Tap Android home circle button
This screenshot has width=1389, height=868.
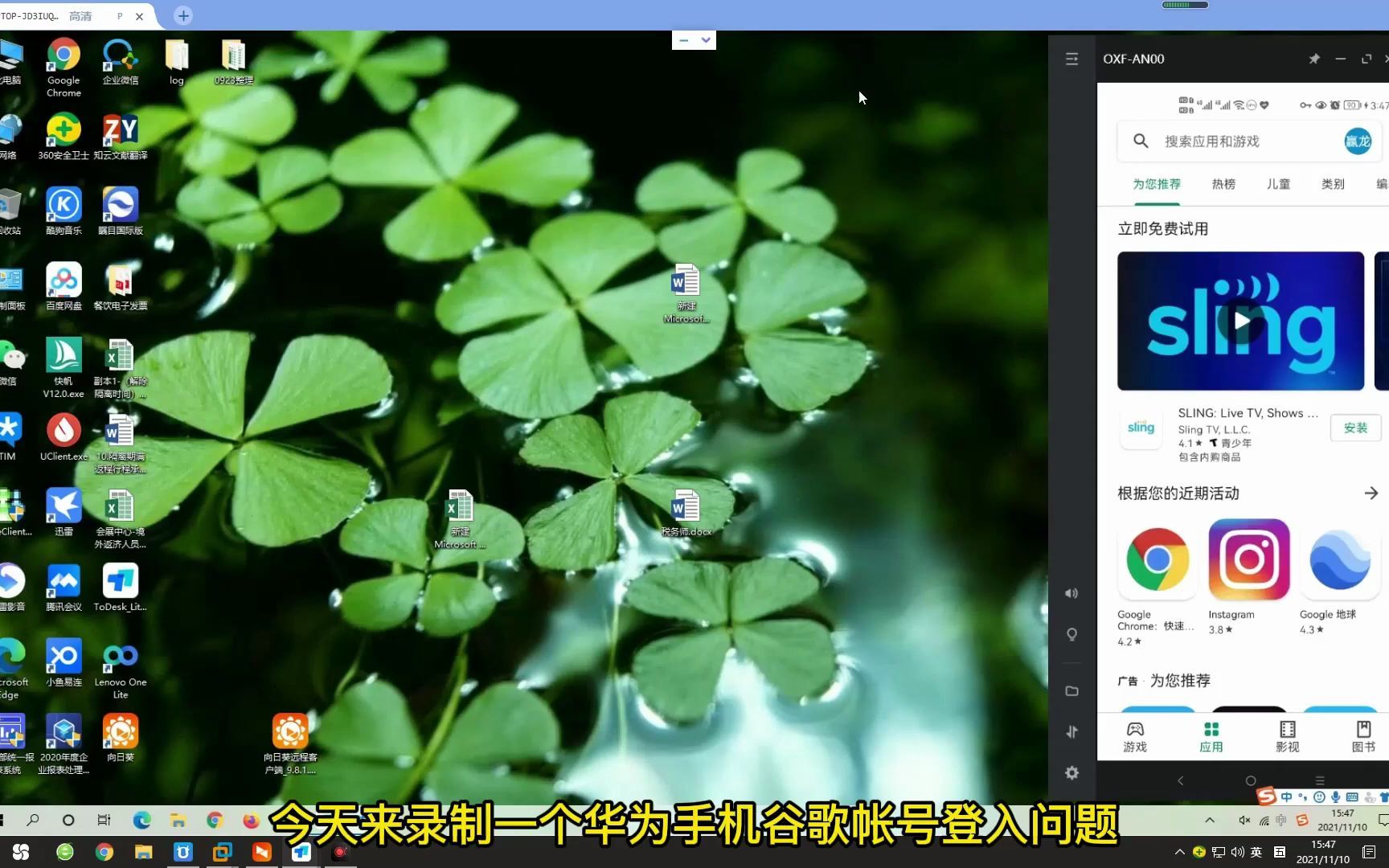click(1250, 780)
